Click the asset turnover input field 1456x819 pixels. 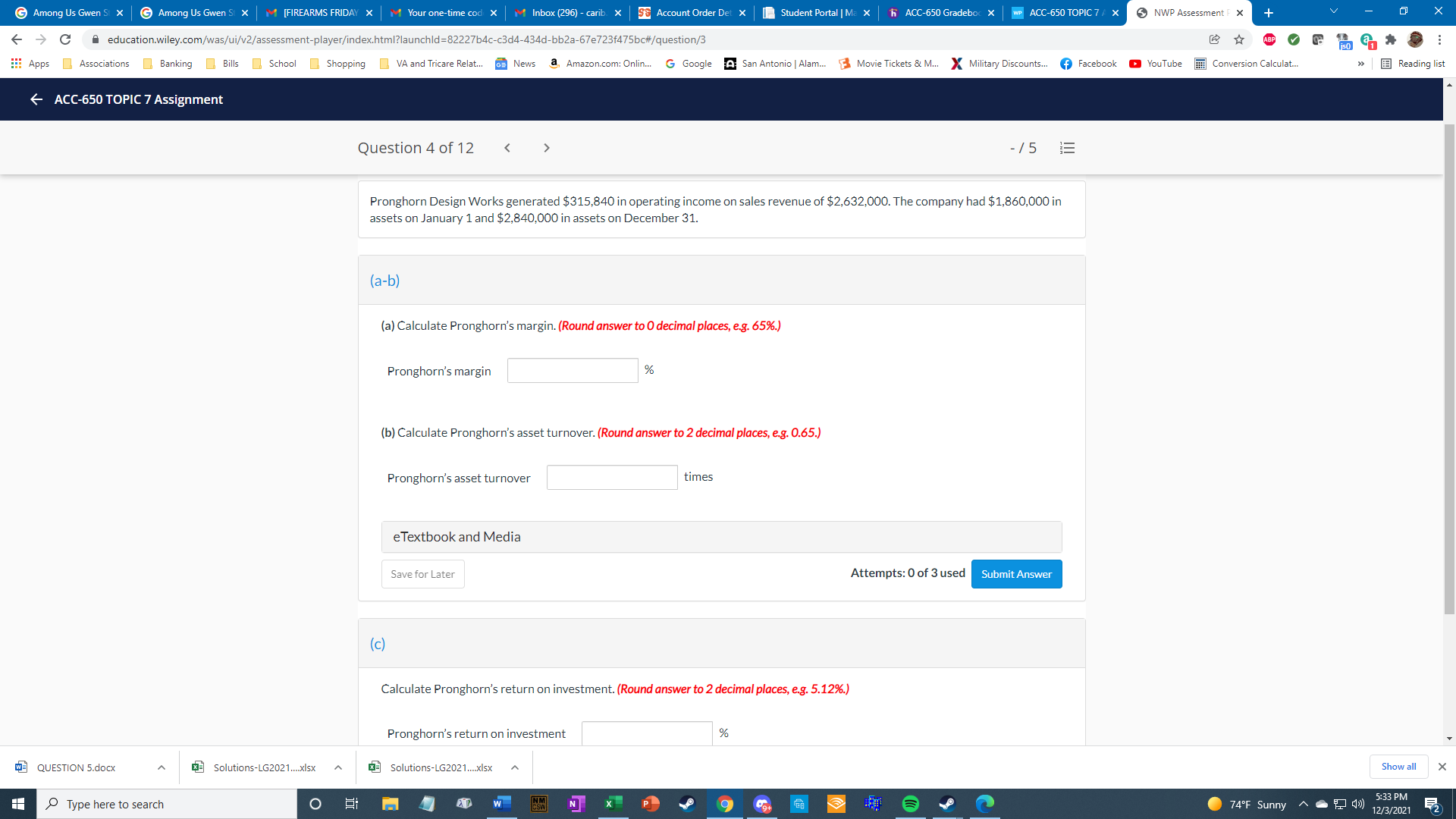coord(611,478)
